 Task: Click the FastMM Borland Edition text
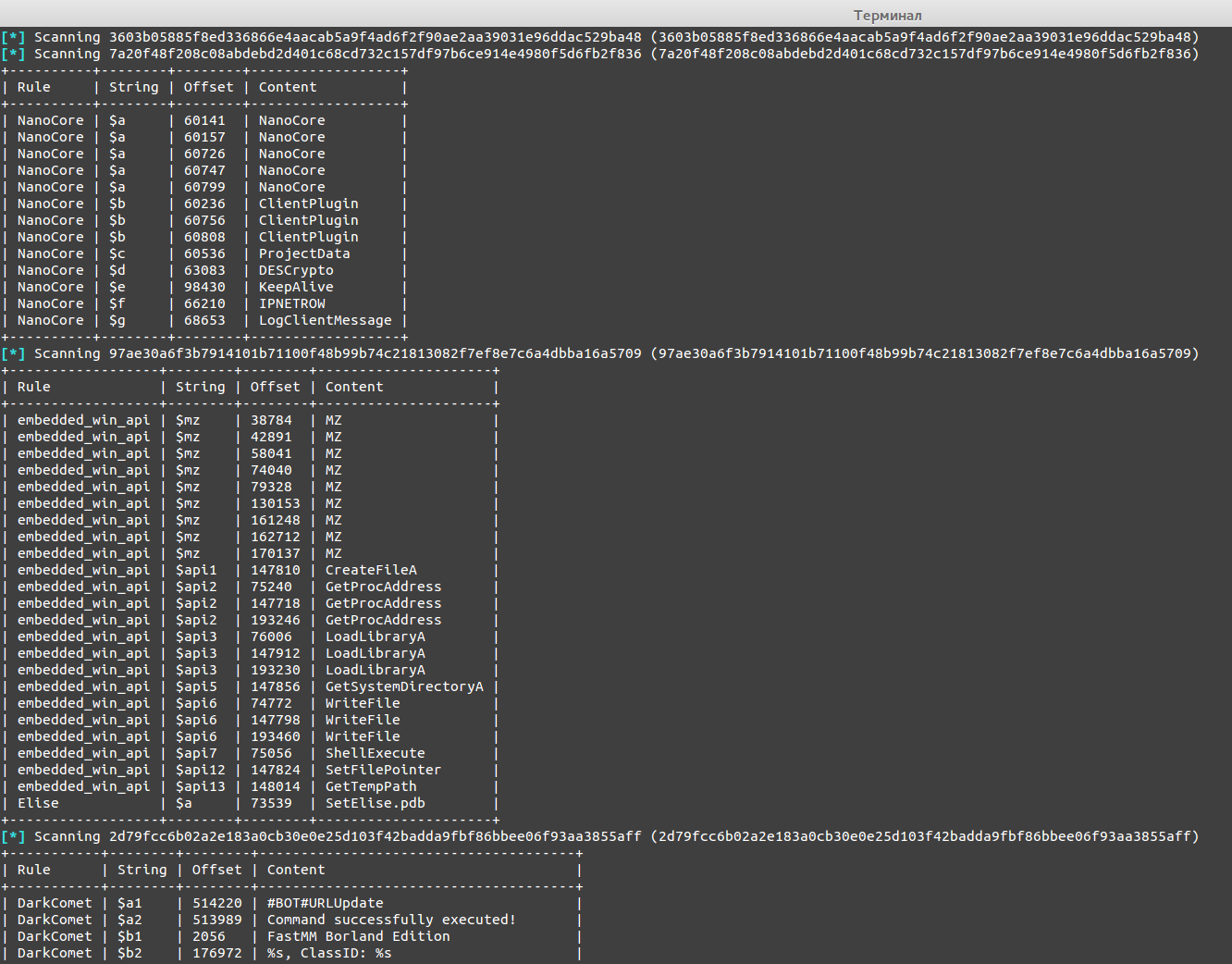(359, 936)
